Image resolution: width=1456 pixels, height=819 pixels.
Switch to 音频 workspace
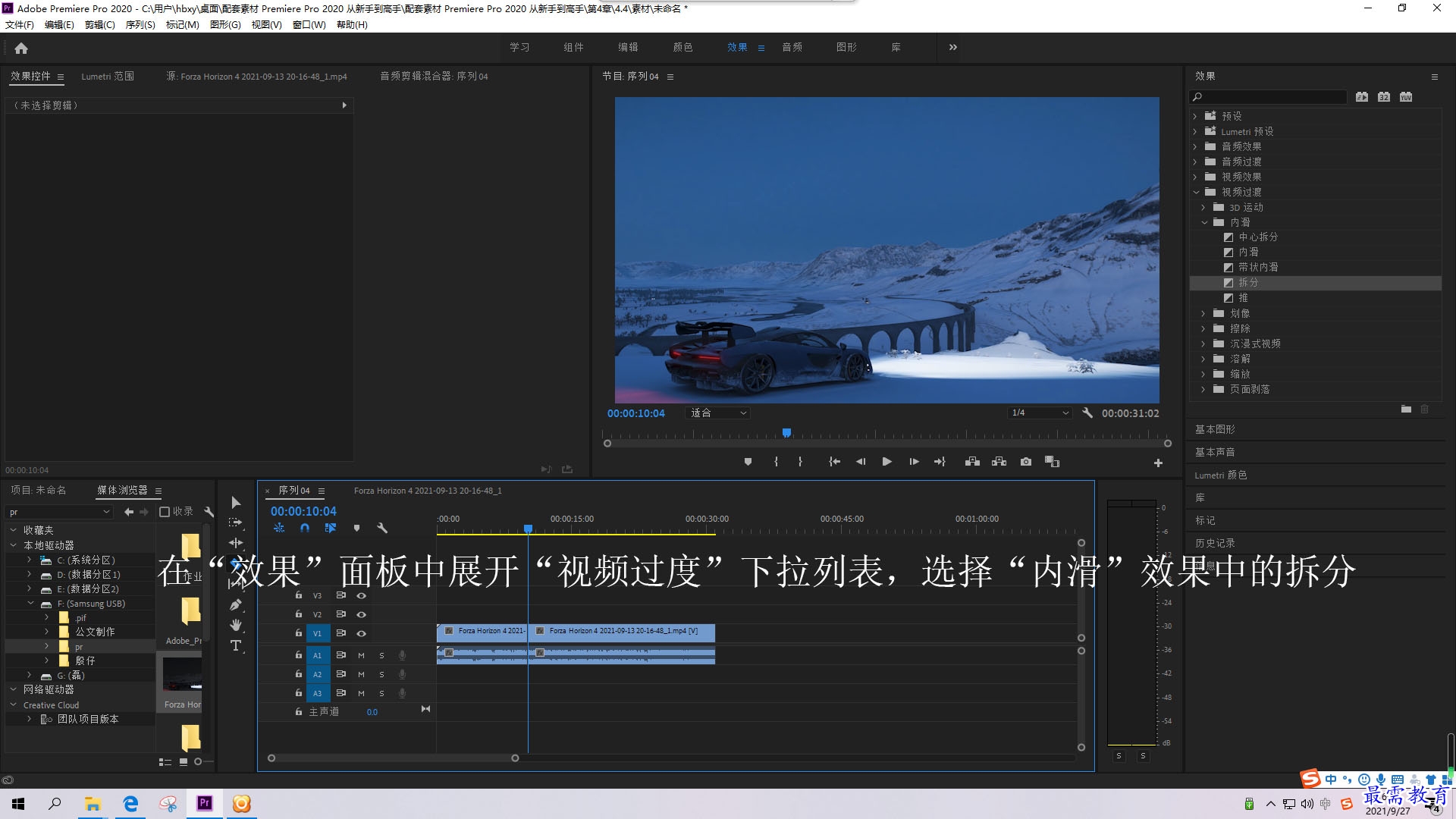pyautogui.click(x=792, y=47)
